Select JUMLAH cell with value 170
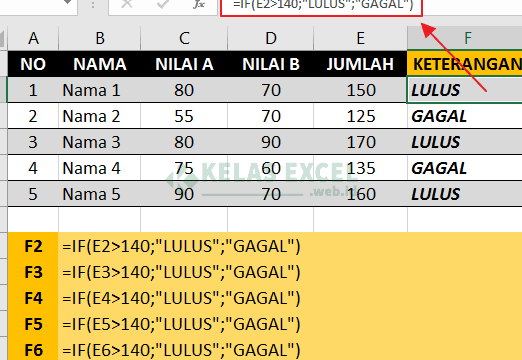The width and height of the screenshot is (522, 360). [x=360, y=142]
